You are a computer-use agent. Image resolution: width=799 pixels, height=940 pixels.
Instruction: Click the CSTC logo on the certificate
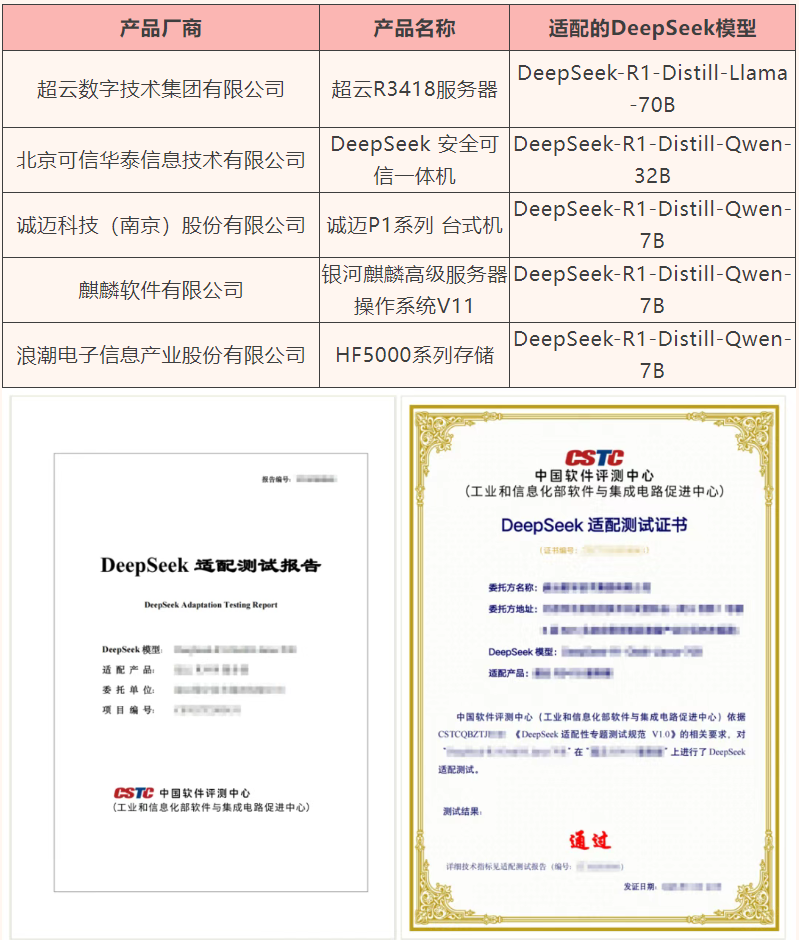point(594,458)
